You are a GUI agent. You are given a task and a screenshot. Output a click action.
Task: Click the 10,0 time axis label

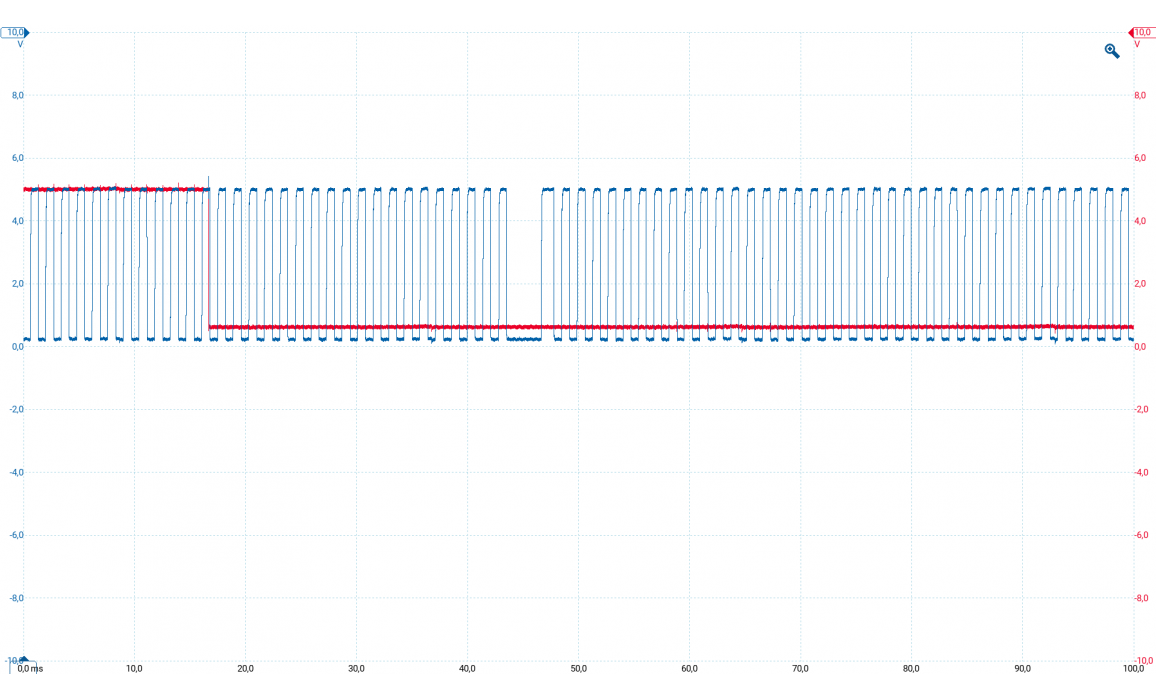coord(135,668)
